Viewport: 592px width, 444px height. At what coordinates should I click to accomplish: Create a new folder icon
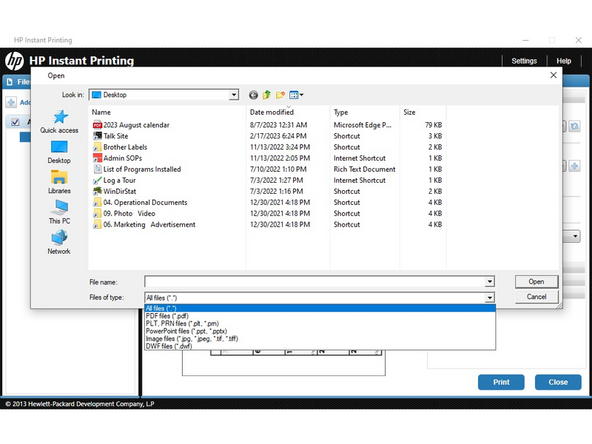pyautogui.click(x=280, y=95)
